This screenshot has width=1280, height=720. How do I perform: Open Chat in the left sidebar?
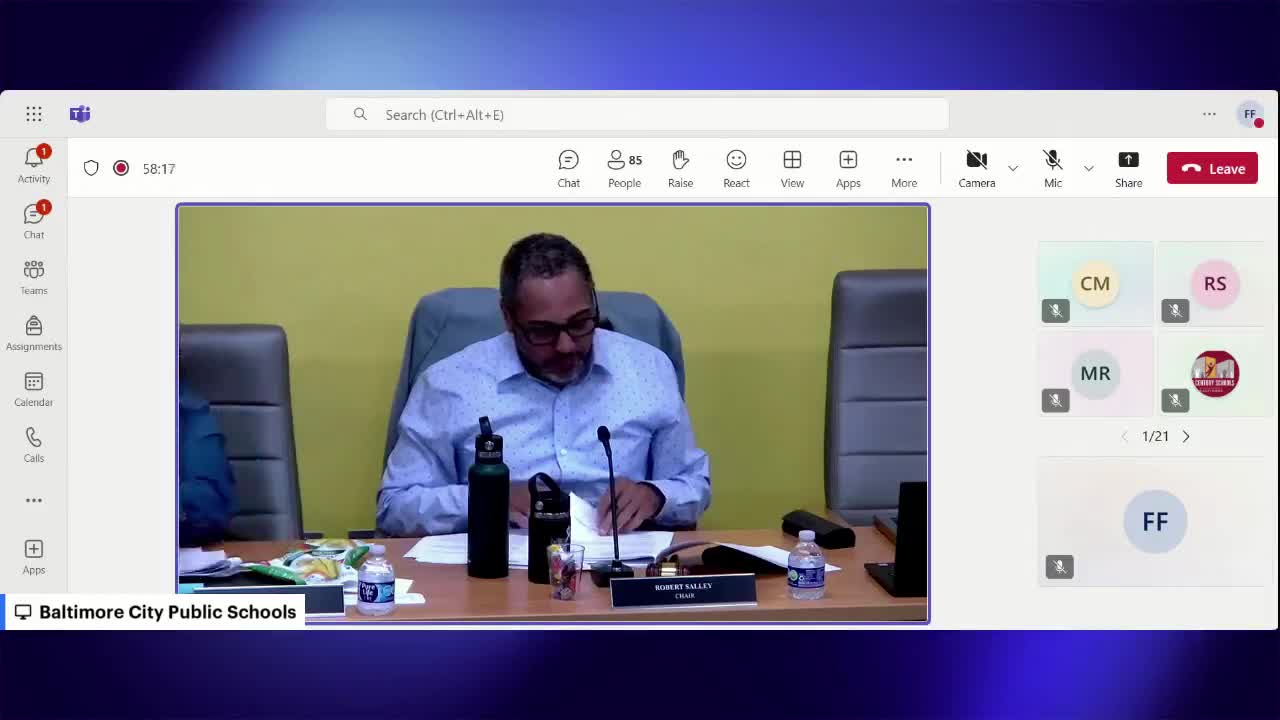[34, 220]
